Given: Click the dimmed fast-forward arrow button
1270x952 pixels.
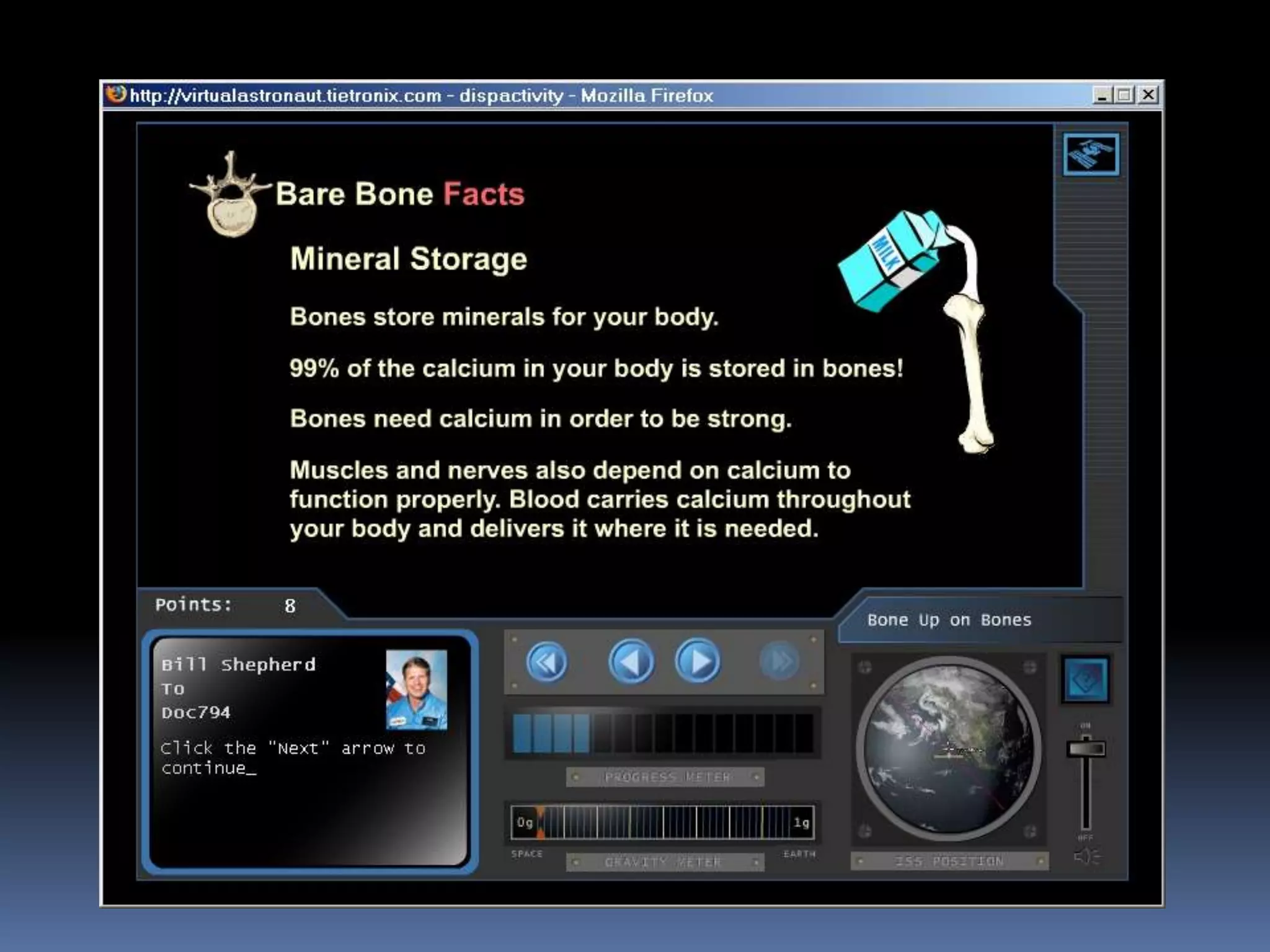Looking at the screenshot, I should click(779, 661).
